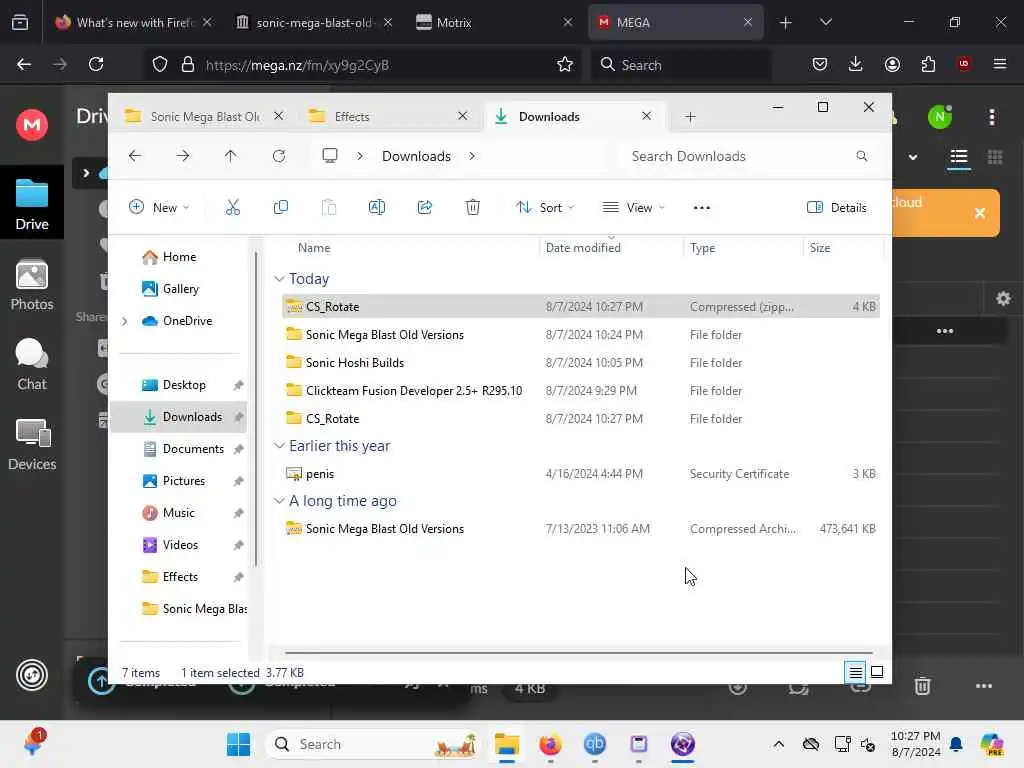1024x768 pixels.
Task: Go up one folder level in Explorer
Action: pos(231,156)
